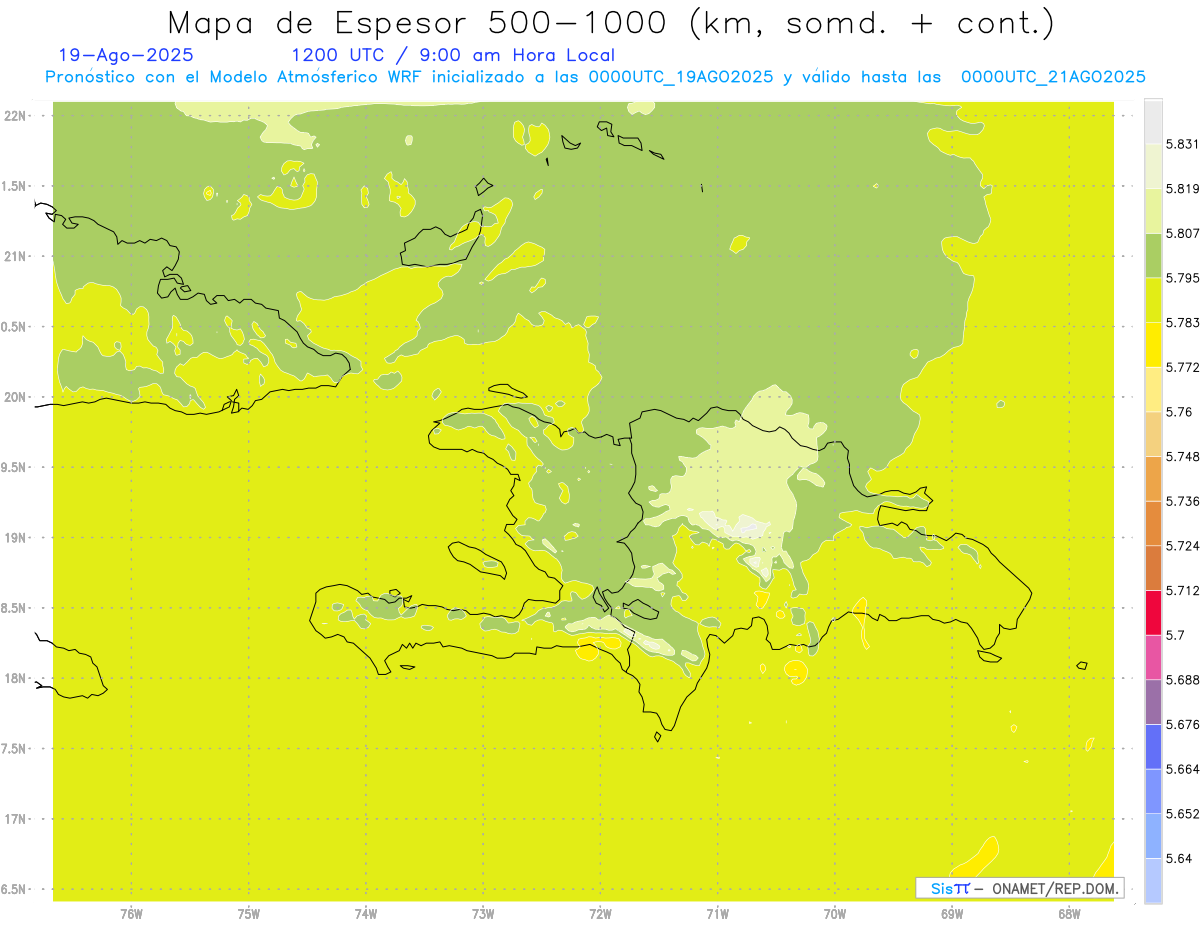Screen dimensions: 1200x927
Task: Click the longitude label 72W
Action: 600,914
